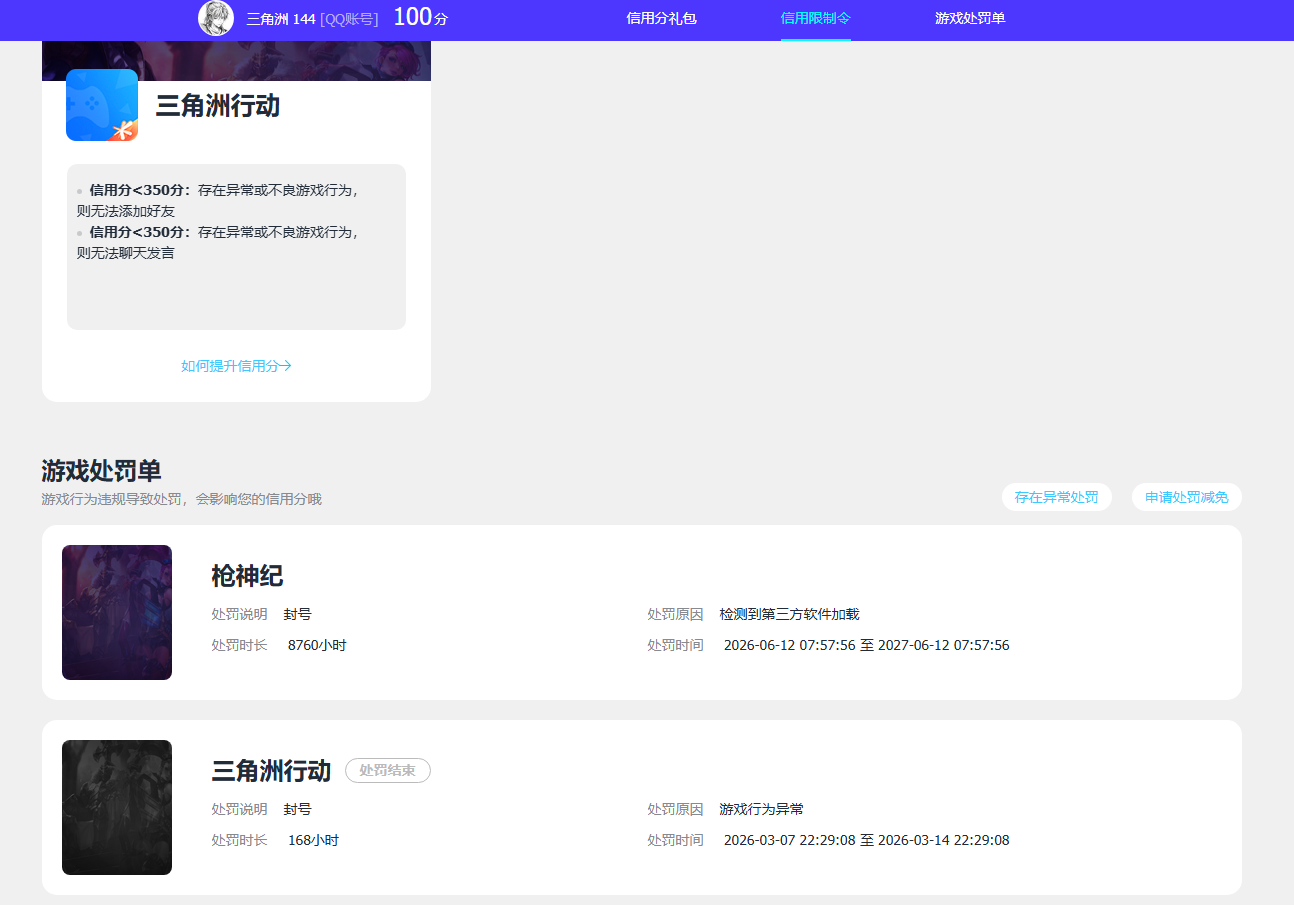Click the date range starting 2026-03-07
This screenshot has width=1294, height=905.
pos(866,841)
